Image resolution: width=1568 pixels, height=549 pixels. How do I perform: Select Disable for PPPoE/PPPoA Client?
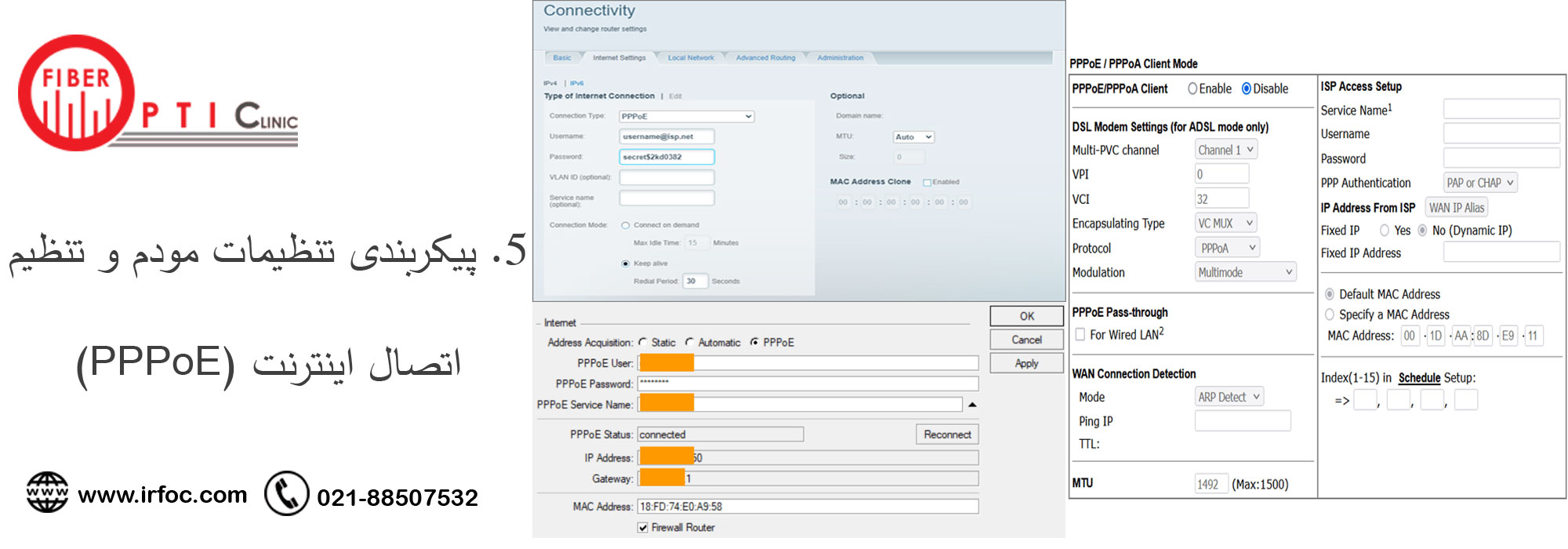[x=1247, y=89]
